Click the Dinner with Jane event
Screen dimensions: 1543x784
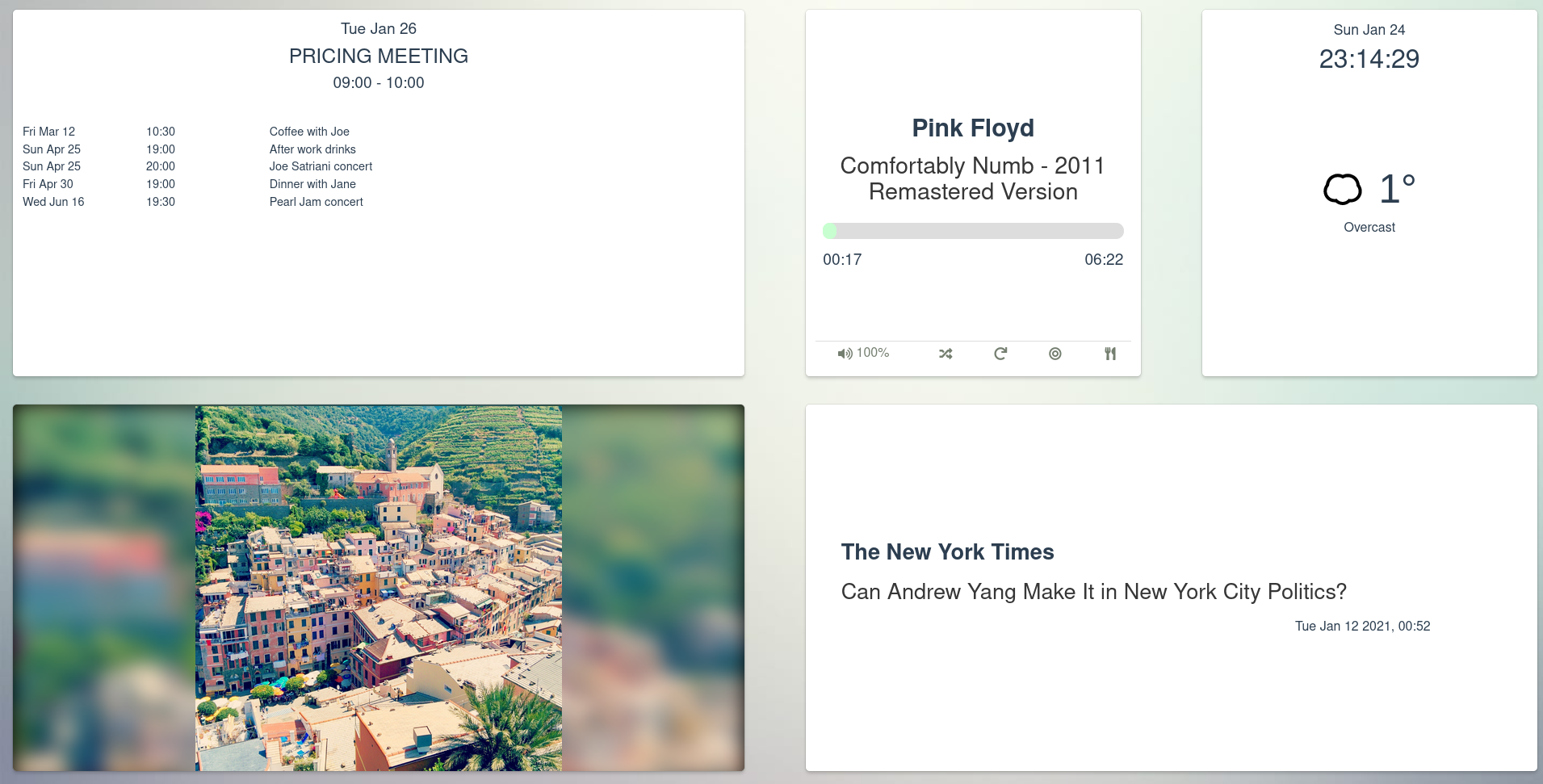click(x=312, y=184)
